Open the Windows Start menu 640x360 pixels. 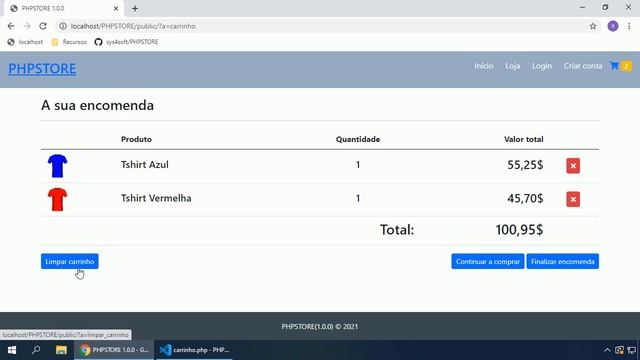point(12,350)
